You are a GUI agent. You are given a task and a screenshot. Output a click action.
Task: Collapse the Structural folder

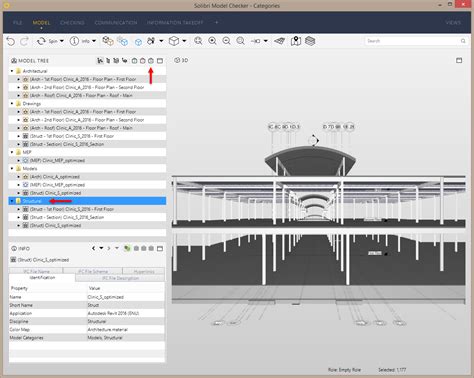coord(12,201)
